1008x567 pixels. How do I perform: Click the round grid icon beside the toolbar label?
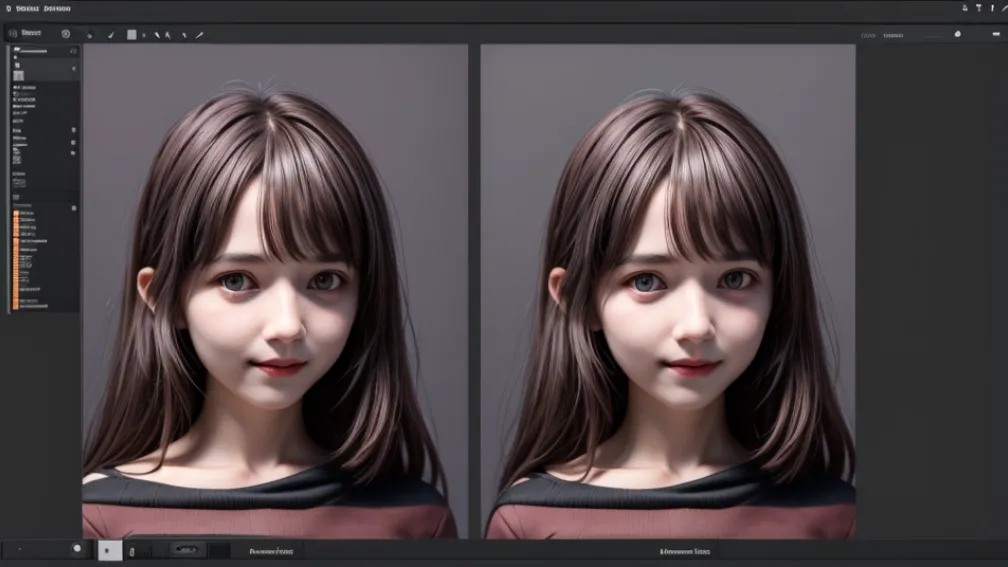tap(13, 33)
